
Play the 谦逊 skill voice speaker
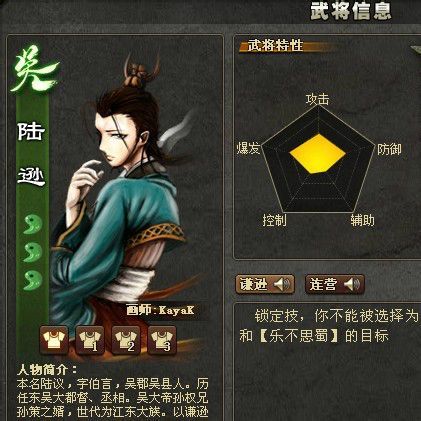pyautogui.click(x=283, y=284)
